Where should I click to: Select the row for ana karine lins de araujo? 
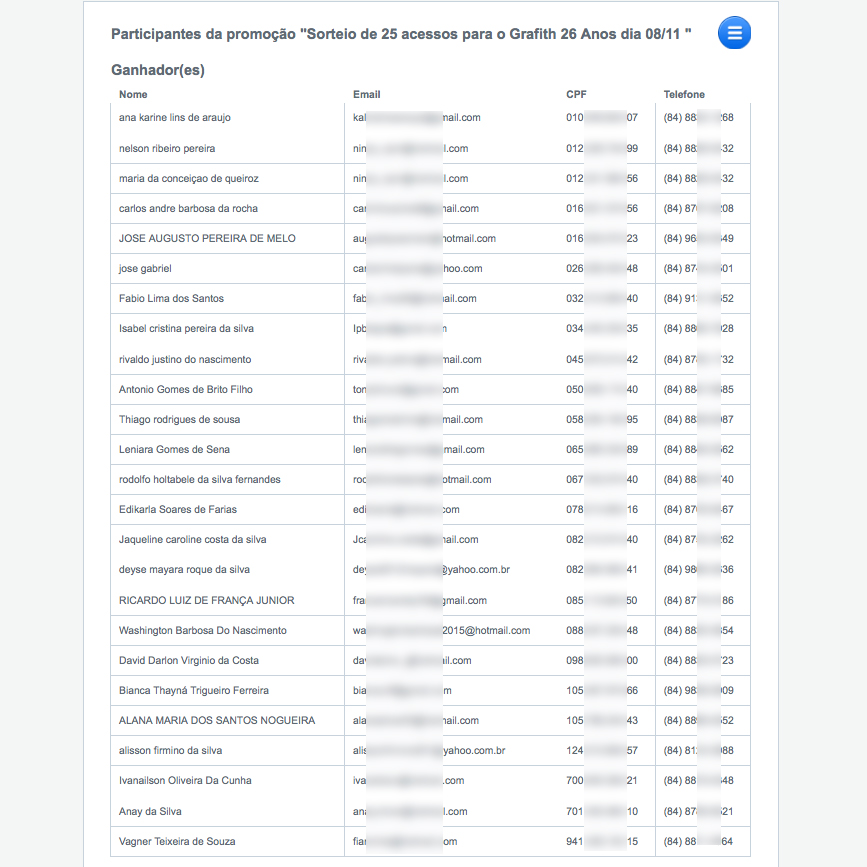point(175,118)
